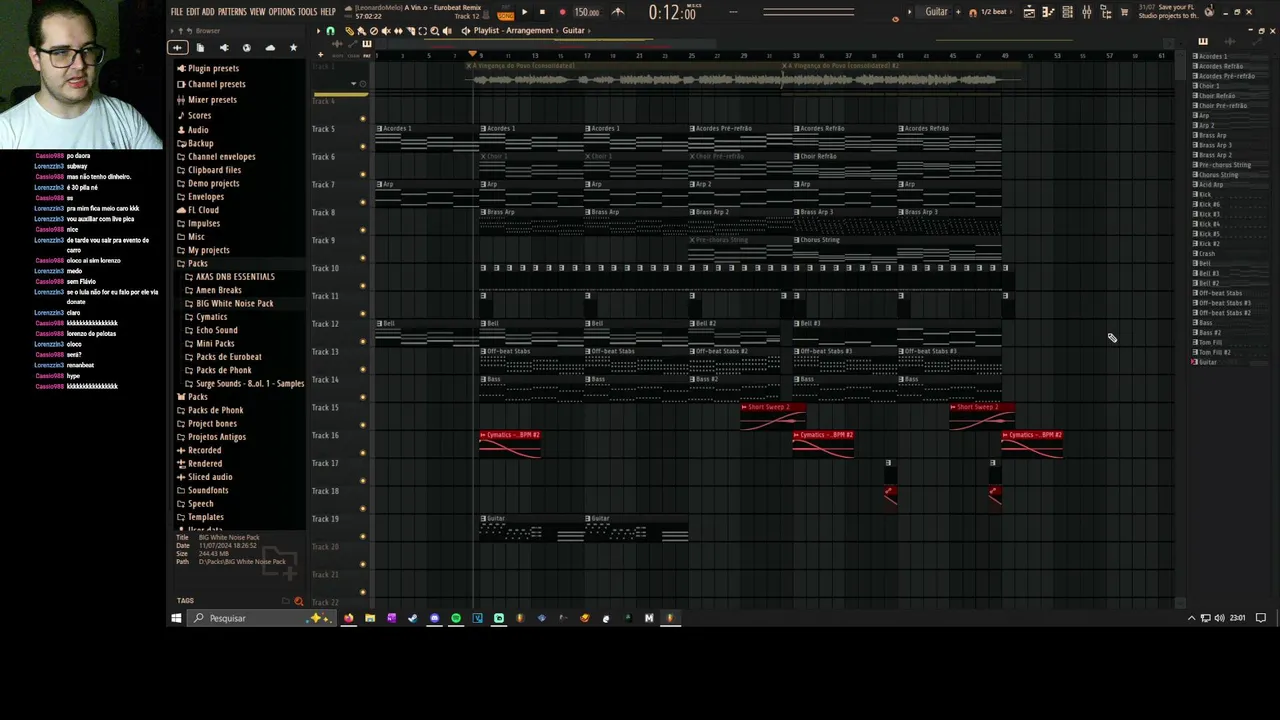The width and height of the screenshot is (1280, 720).
Task: Open the Piano roll from toolbar
Action: click(1049, 12)
